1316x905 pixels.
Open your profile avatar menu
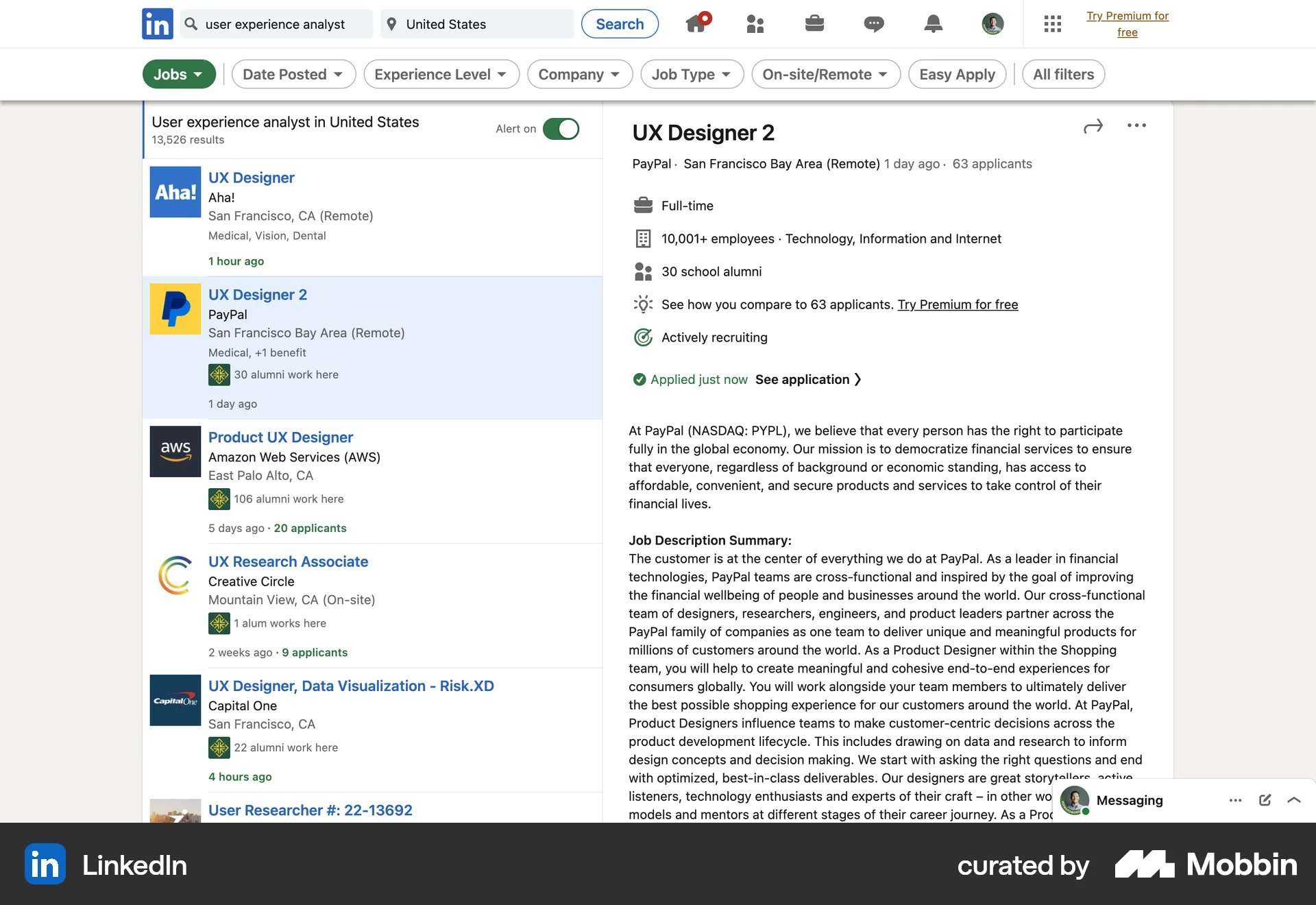[x=992, y=23]
